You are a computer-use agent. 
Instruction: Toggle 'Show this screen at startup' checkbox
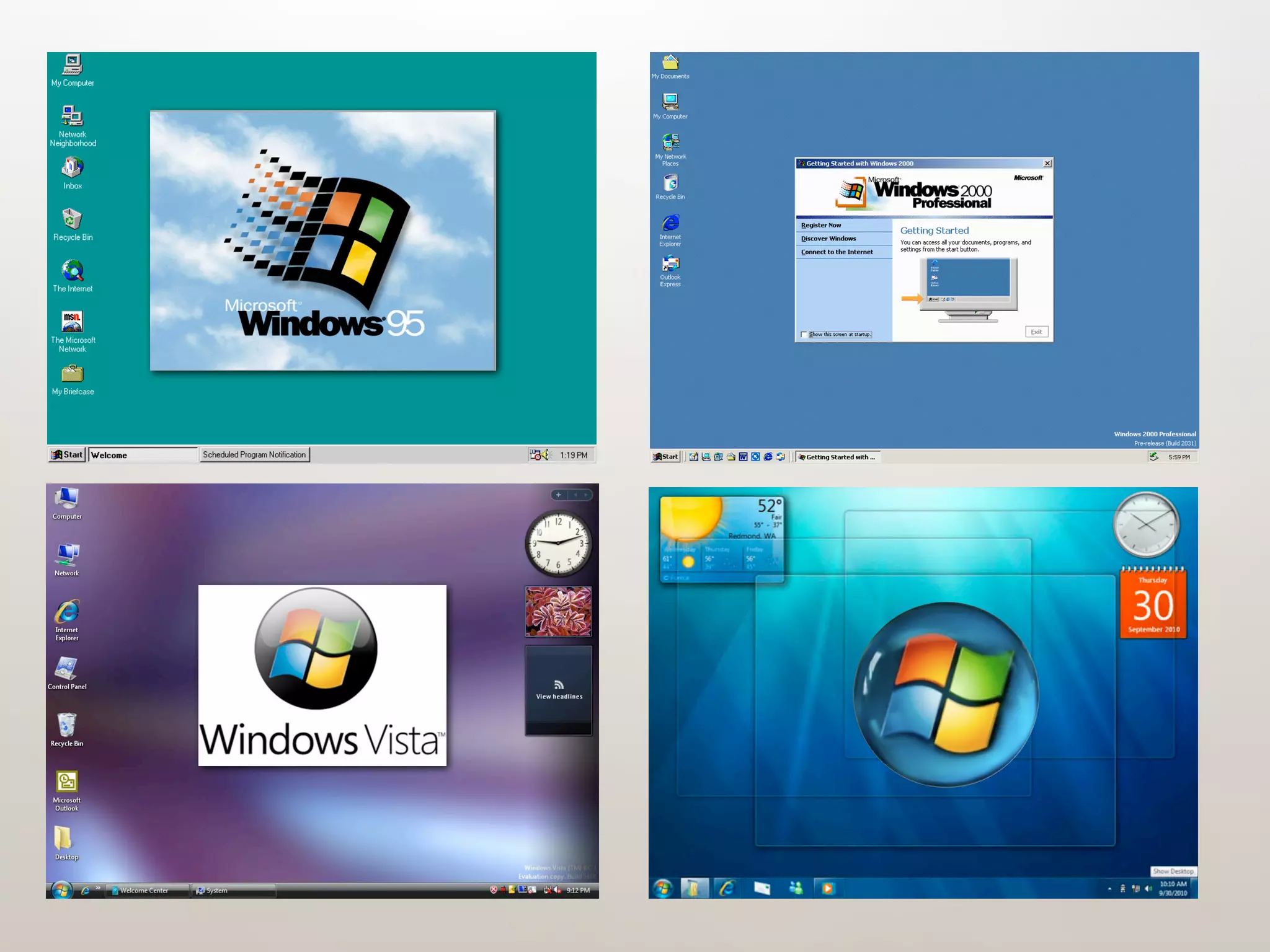click(804, 335)
